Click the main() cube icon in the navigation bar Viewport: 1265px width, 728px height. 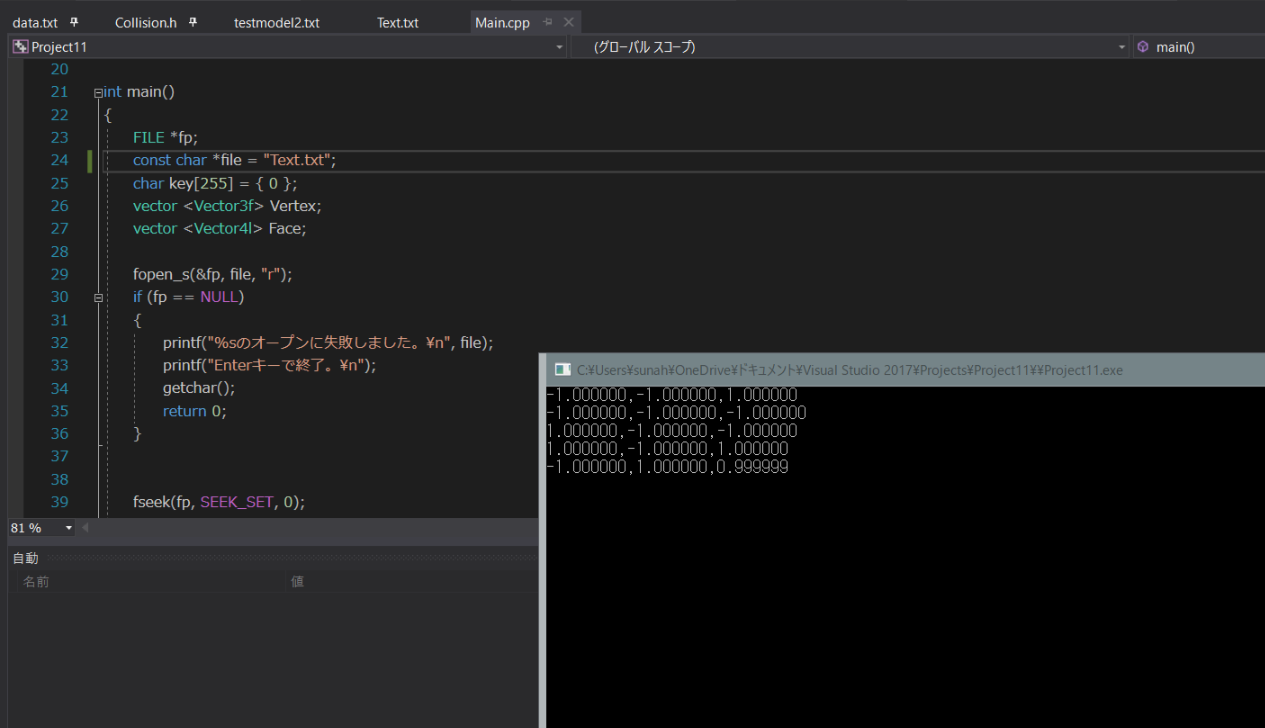click(x=1143, y=47)
